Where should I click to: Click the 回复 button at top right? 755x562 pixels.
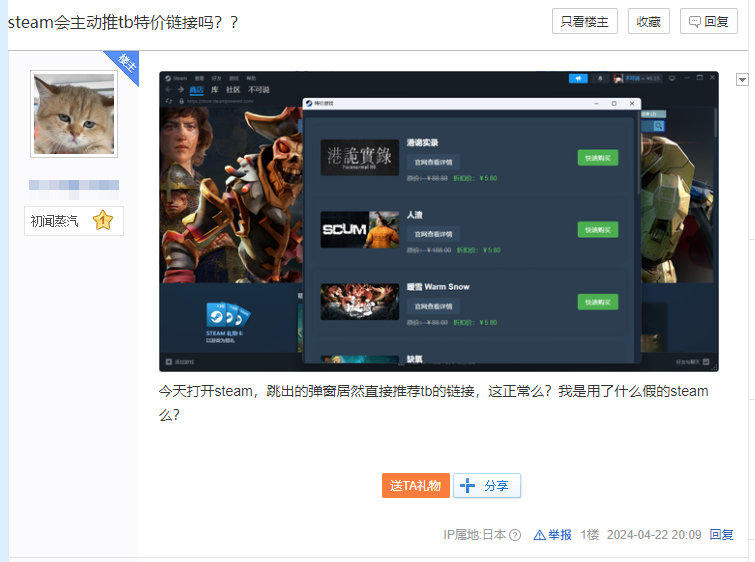[708, 21]
